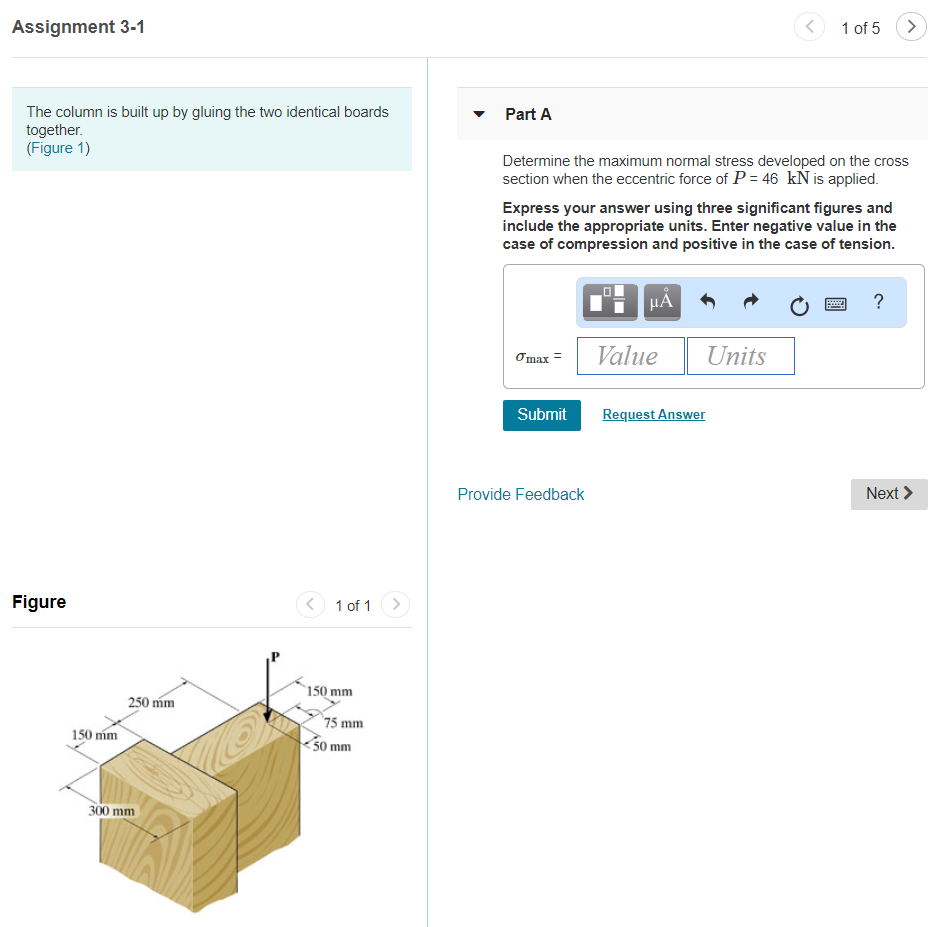The image size is (952, 927).
Task: Click inside the Units input field
Action: (740, 355)
